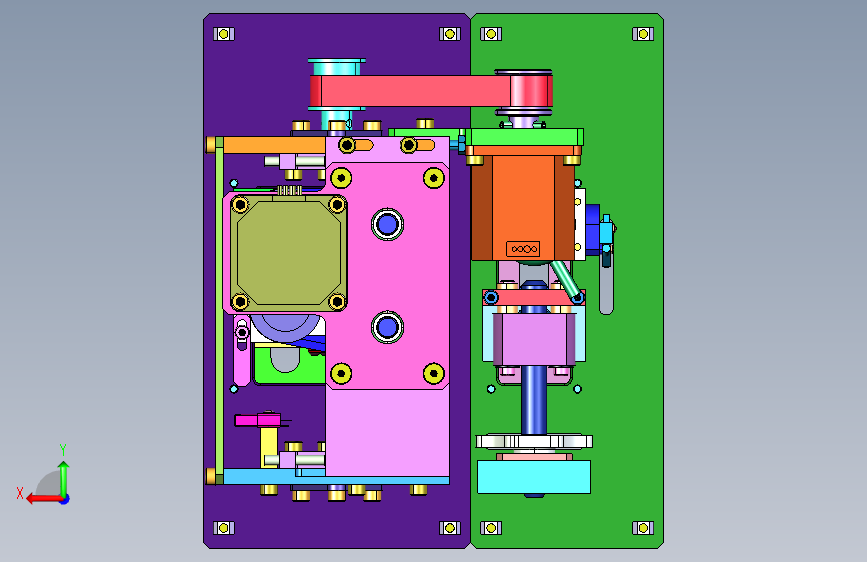Click the vertical slot in the green plate
Screen dimensions: 867x562
click(x=607, y=288)
